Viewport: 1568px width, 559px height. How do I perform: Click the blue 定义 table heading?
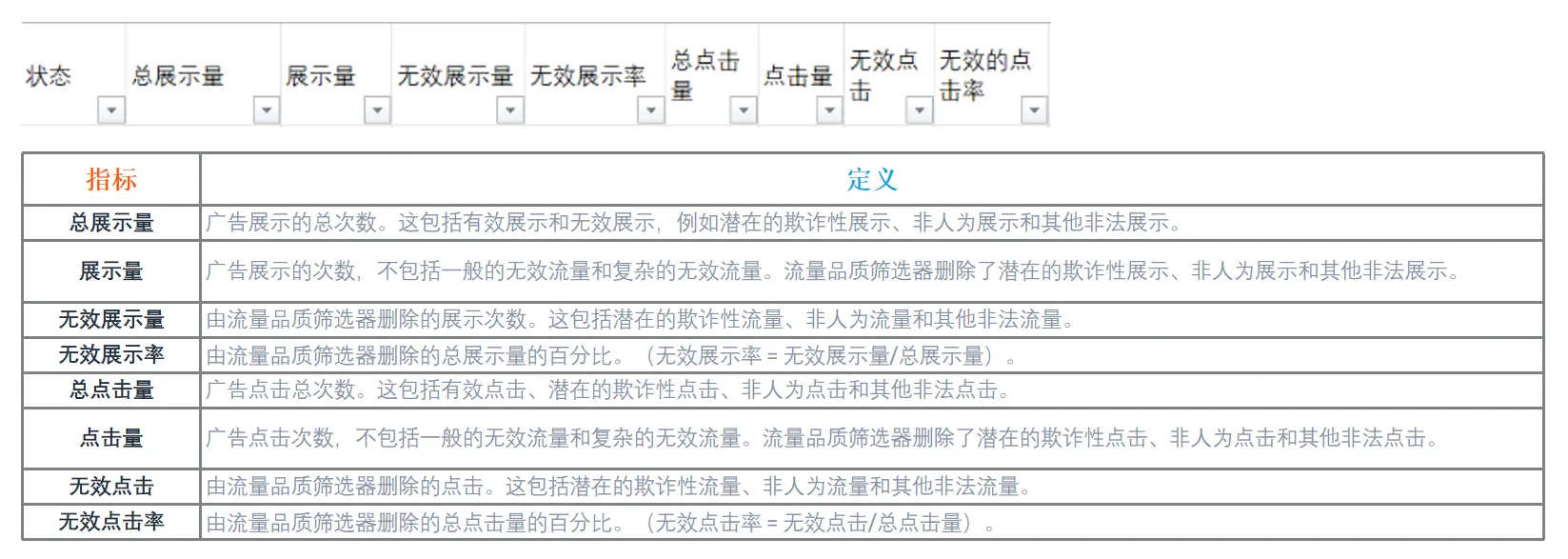pyautogui.click(x=872, y=179)
